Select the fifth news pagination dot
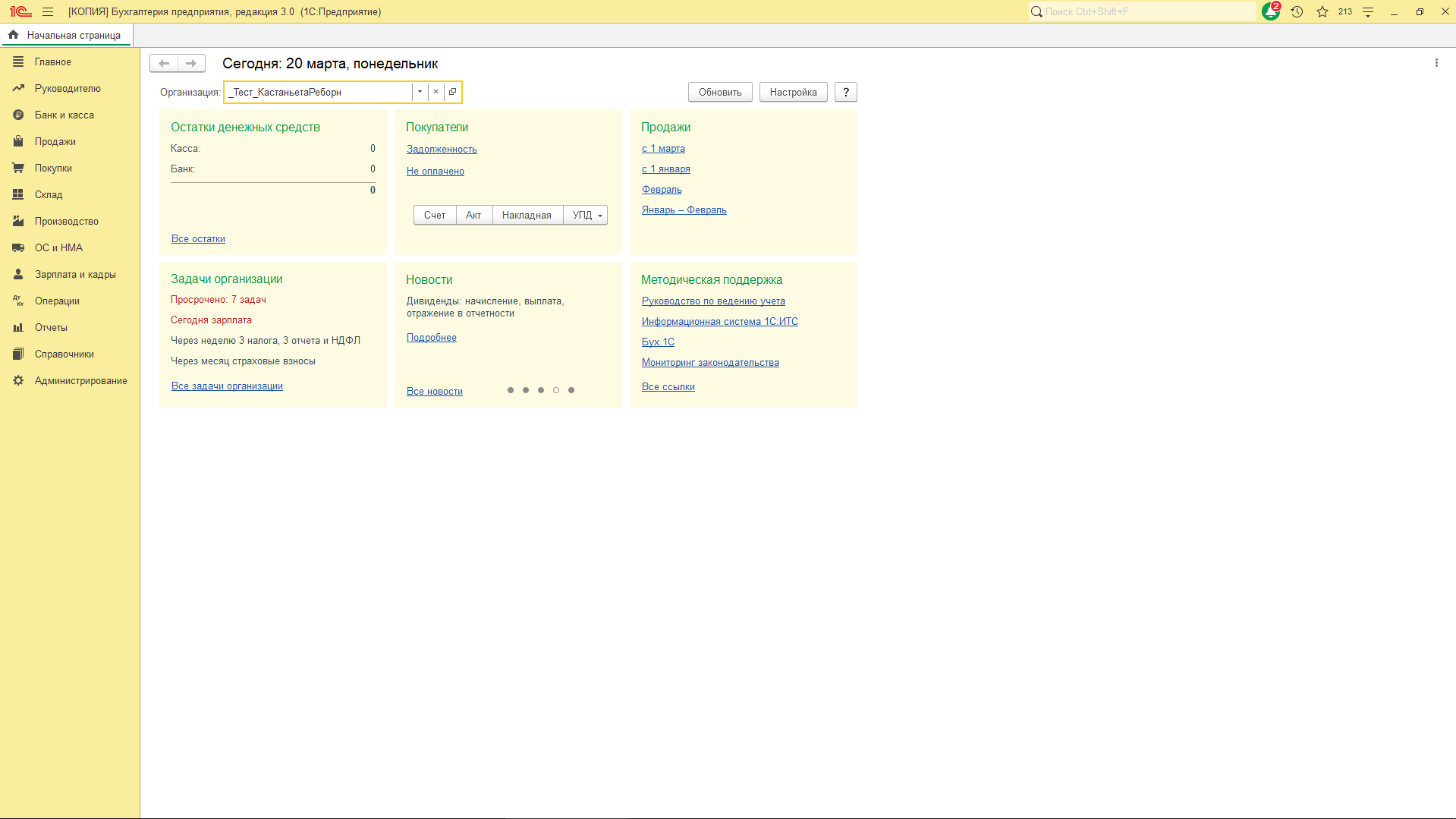Screen dimensions: 1456x819 [571, 390]
